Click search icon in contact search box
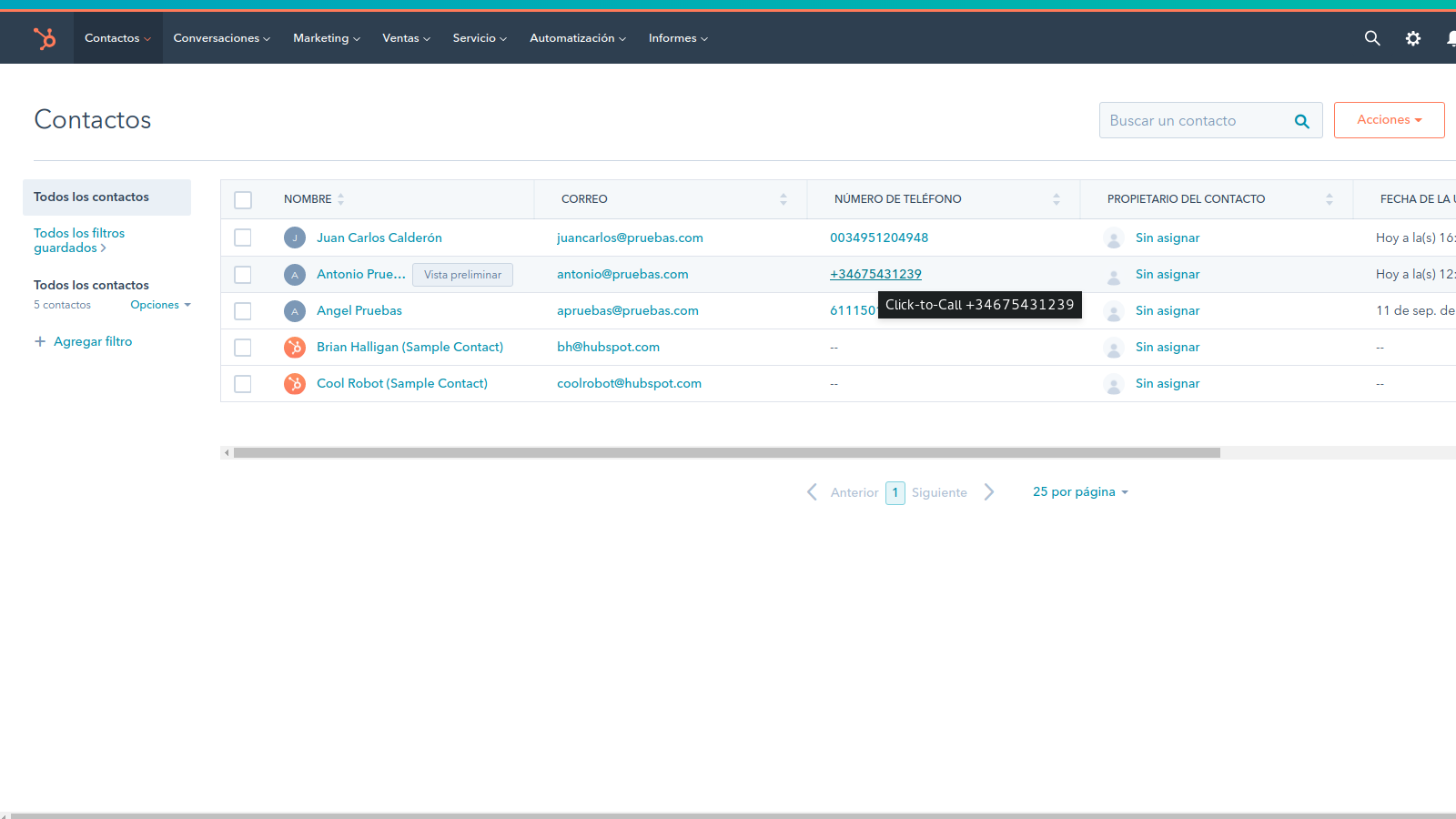 pos(1302,121)
